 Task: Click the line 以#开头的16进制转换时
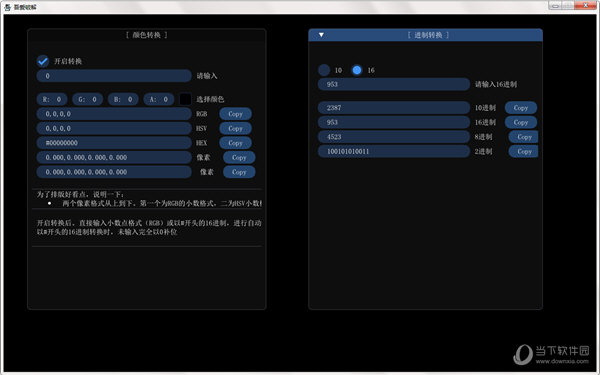[107, 232]
